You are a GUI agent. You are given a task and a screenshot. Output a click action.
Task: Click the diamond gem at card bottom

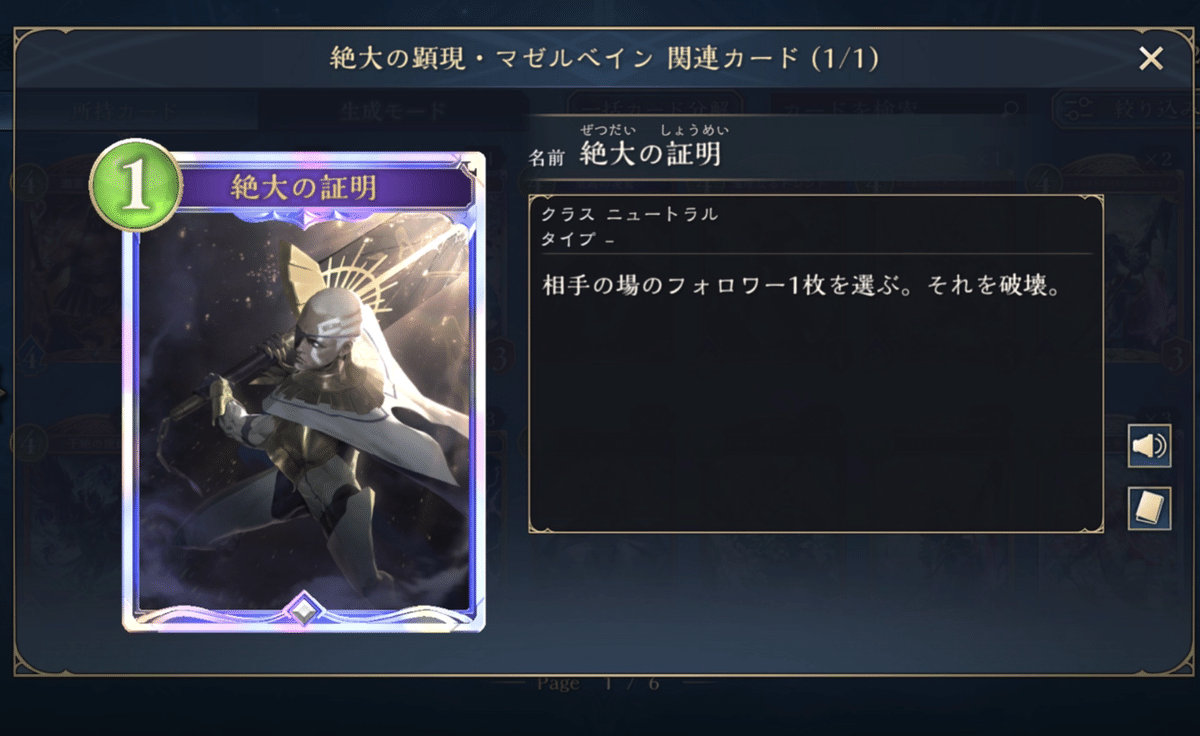coord(304,609)
